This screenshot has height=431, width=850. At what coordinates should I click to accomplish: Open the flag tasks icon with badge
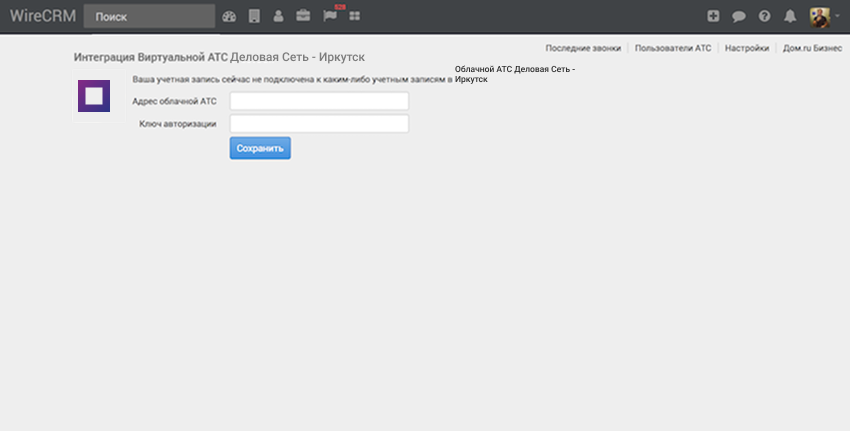[330, 16]
